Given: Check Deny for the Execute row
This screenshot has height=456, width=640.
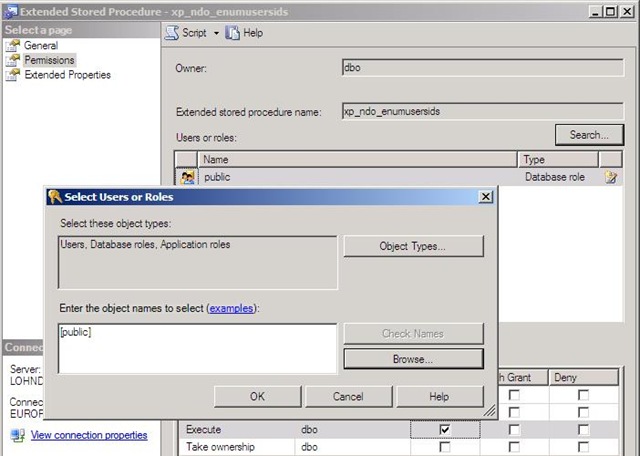Looking at the screenshot, I should tap(584, 429).
